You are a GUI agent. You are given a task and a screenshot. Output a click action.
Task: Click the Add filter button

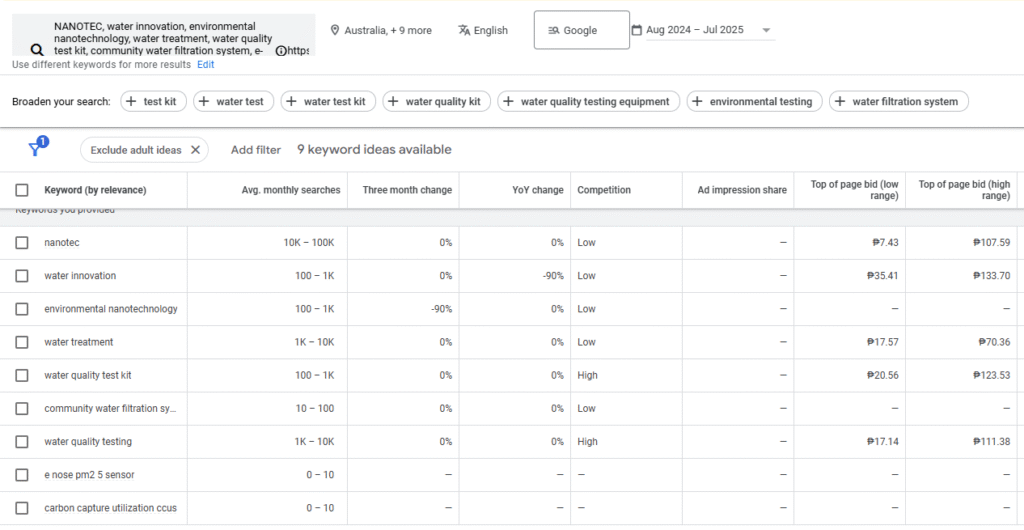(x=256, y=150)
